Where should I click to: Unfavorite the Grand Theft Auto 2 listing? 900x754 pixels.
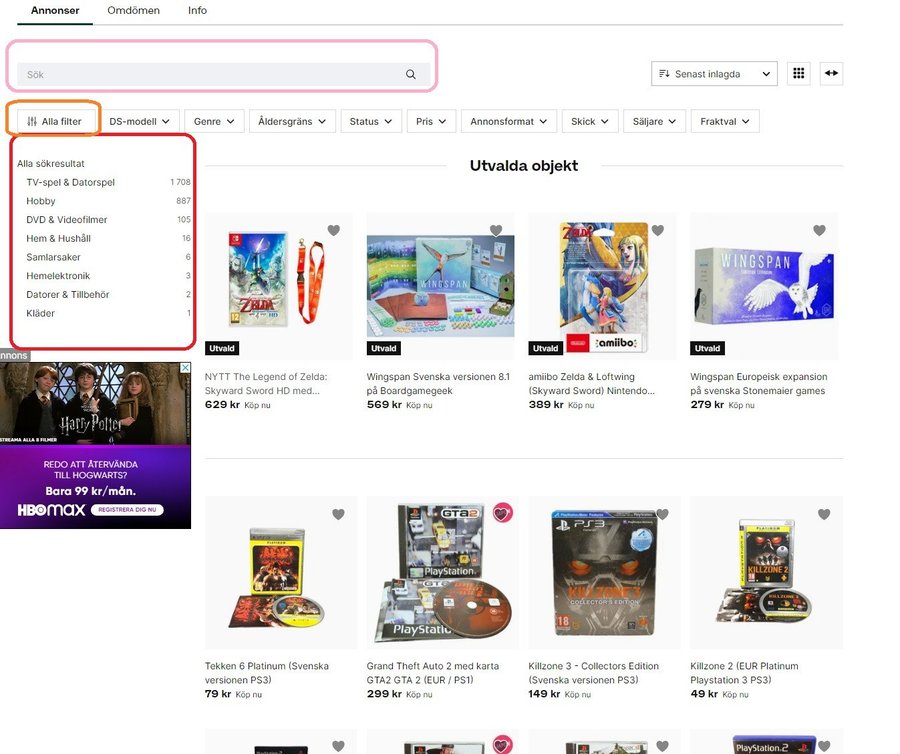[503, 513]
